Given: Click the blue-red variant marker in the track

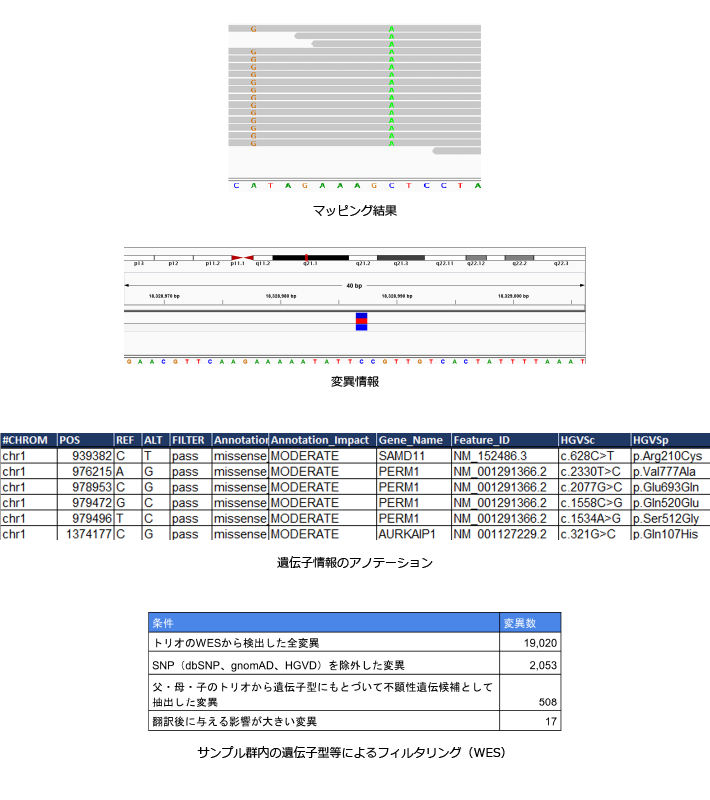Looking at the screenshot, I should [361, 321].
